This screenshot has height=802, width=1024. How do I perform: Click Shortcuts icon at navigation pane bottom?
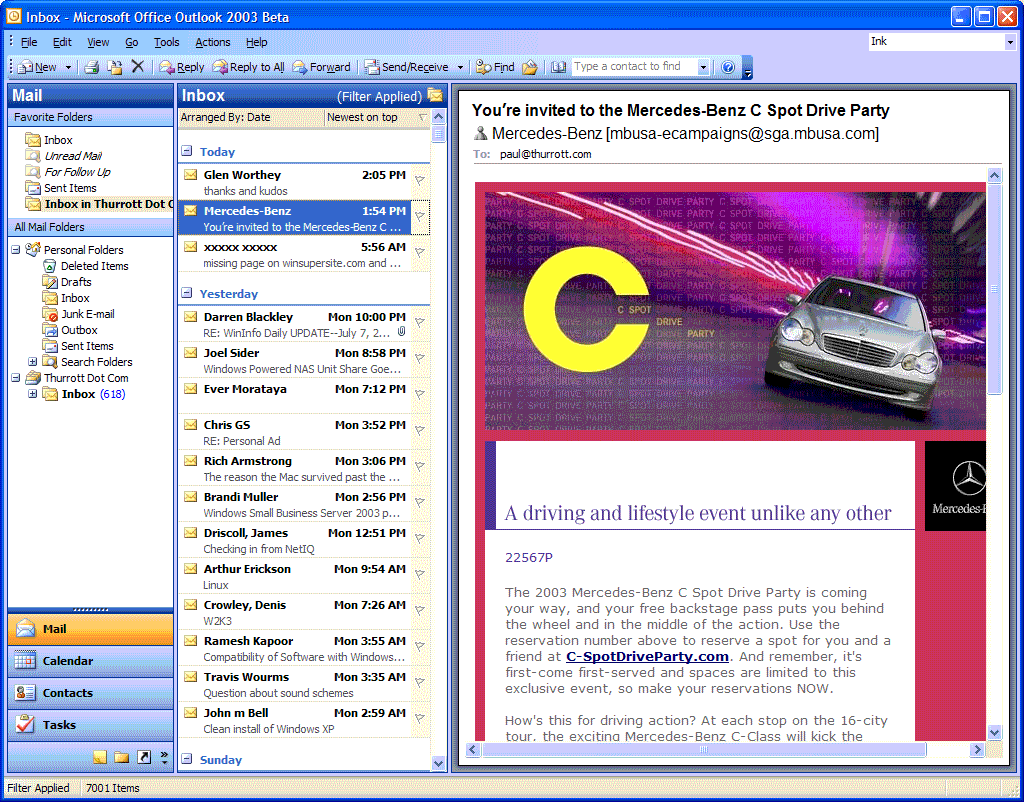tap(144, 757)
